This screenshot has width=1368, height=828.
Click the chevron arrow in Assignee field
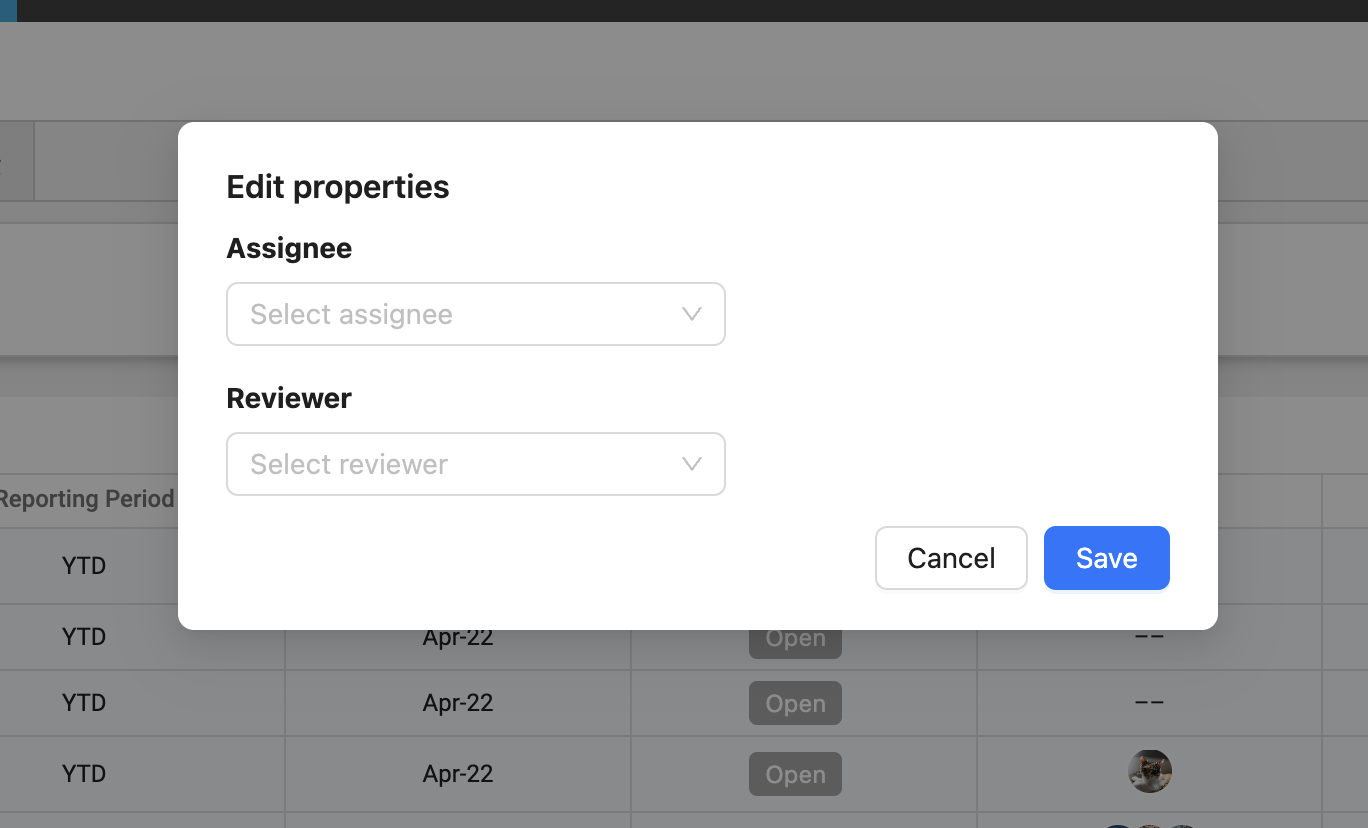pos(691,314)
